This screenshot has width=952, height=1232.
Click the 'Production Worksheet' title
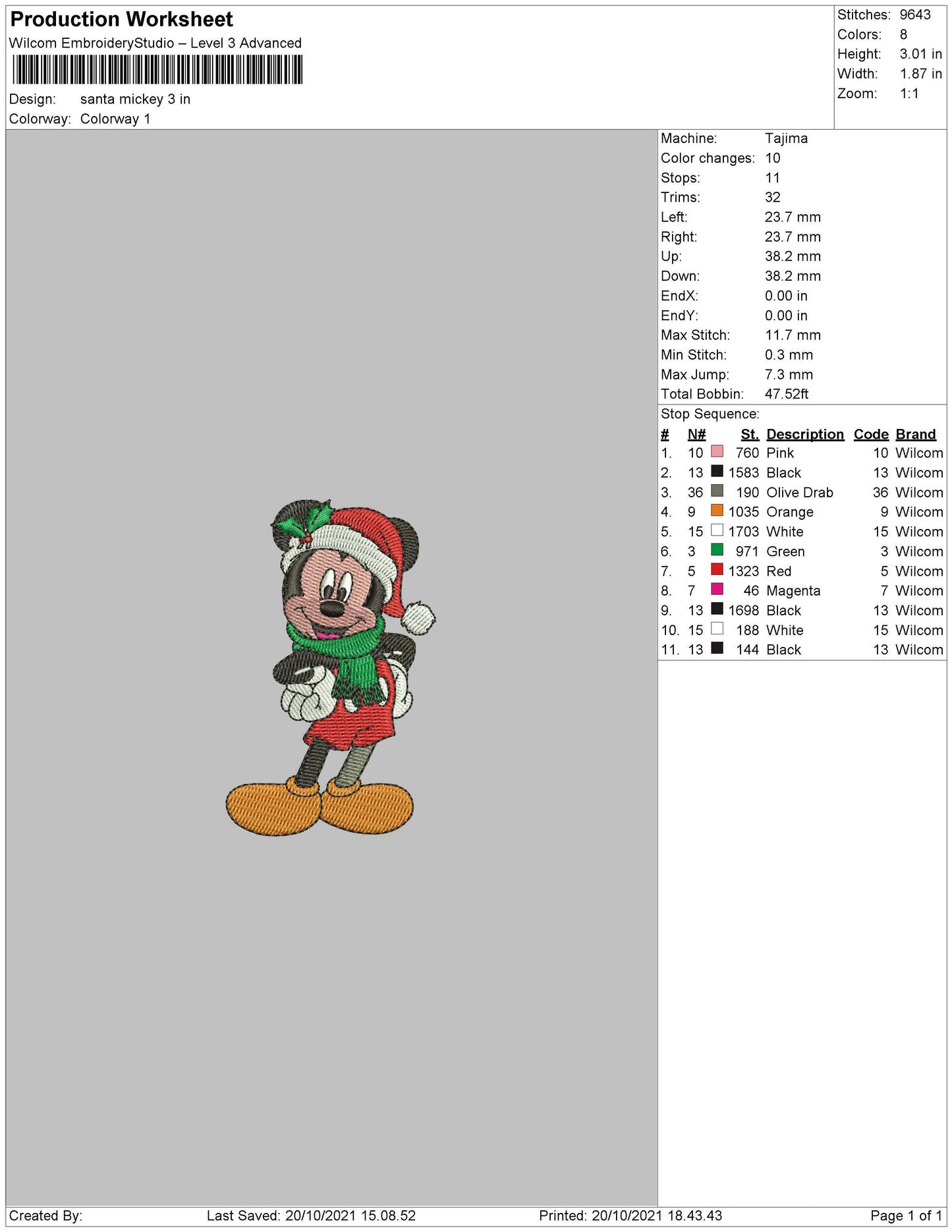(x=122, y=20)
